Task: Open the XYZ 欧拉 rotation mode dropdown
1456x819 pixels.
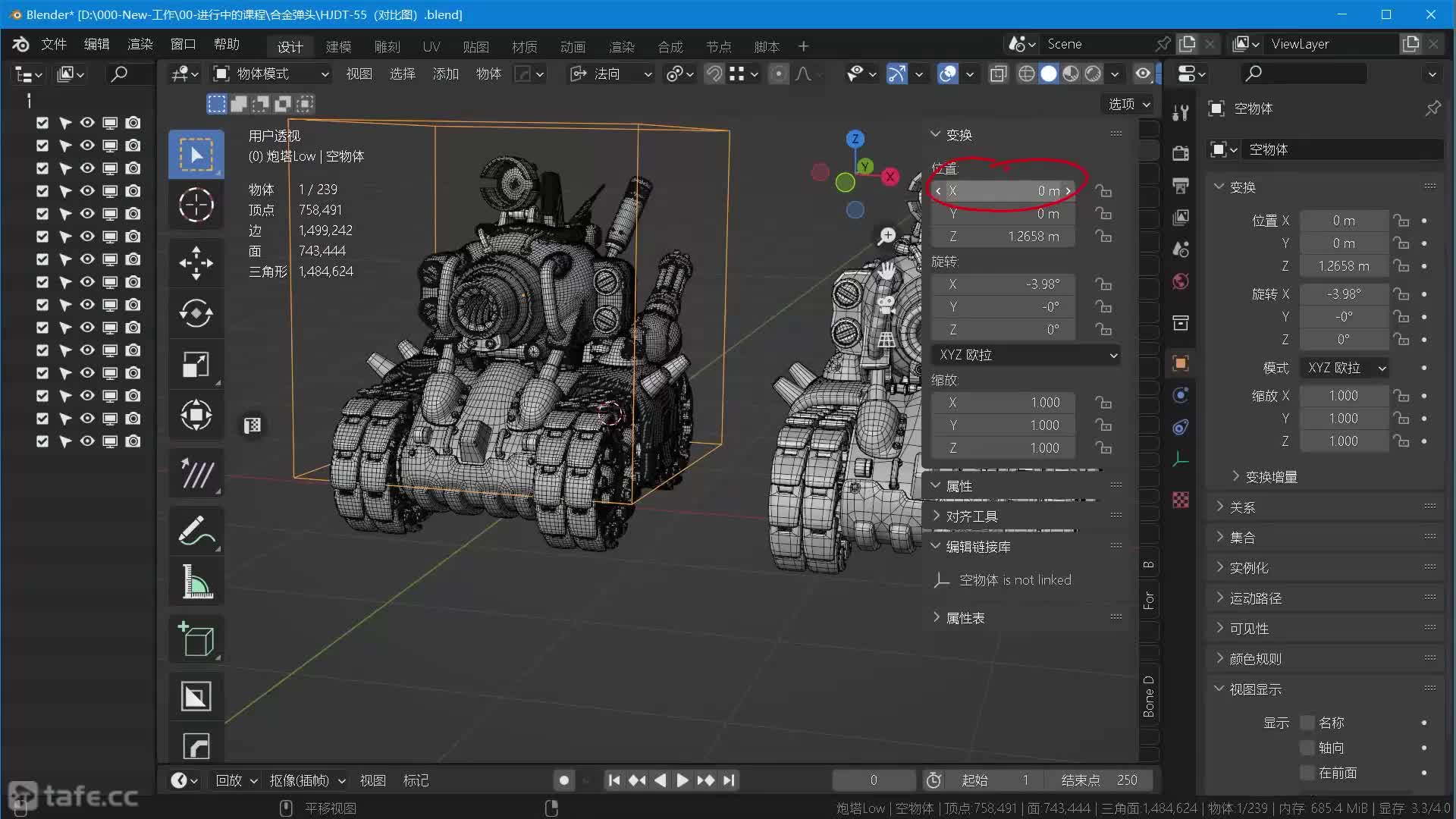Action: 1025,355
